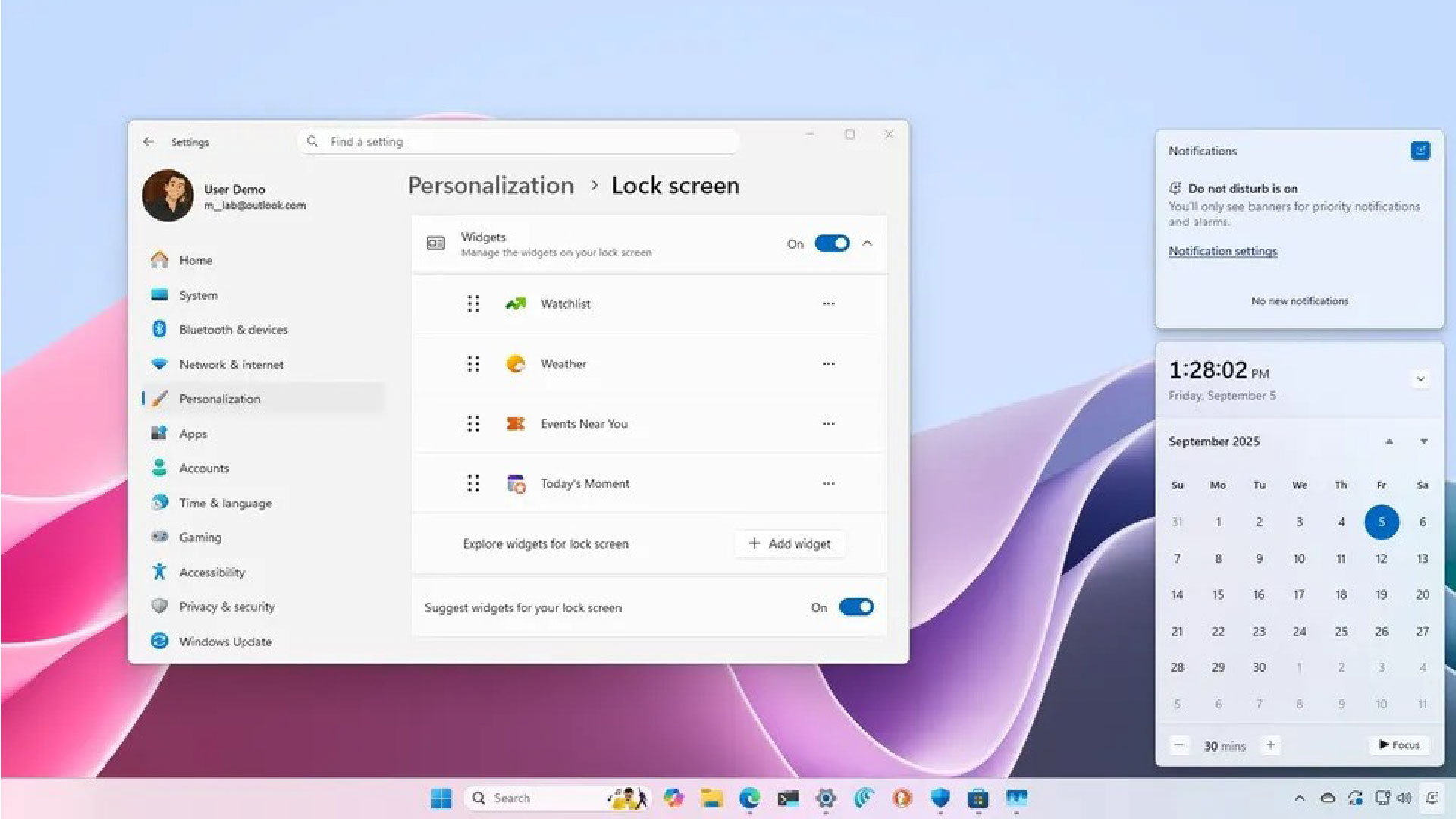
Task: Click the Watchlist widget icon
Action: coord(516,303)
